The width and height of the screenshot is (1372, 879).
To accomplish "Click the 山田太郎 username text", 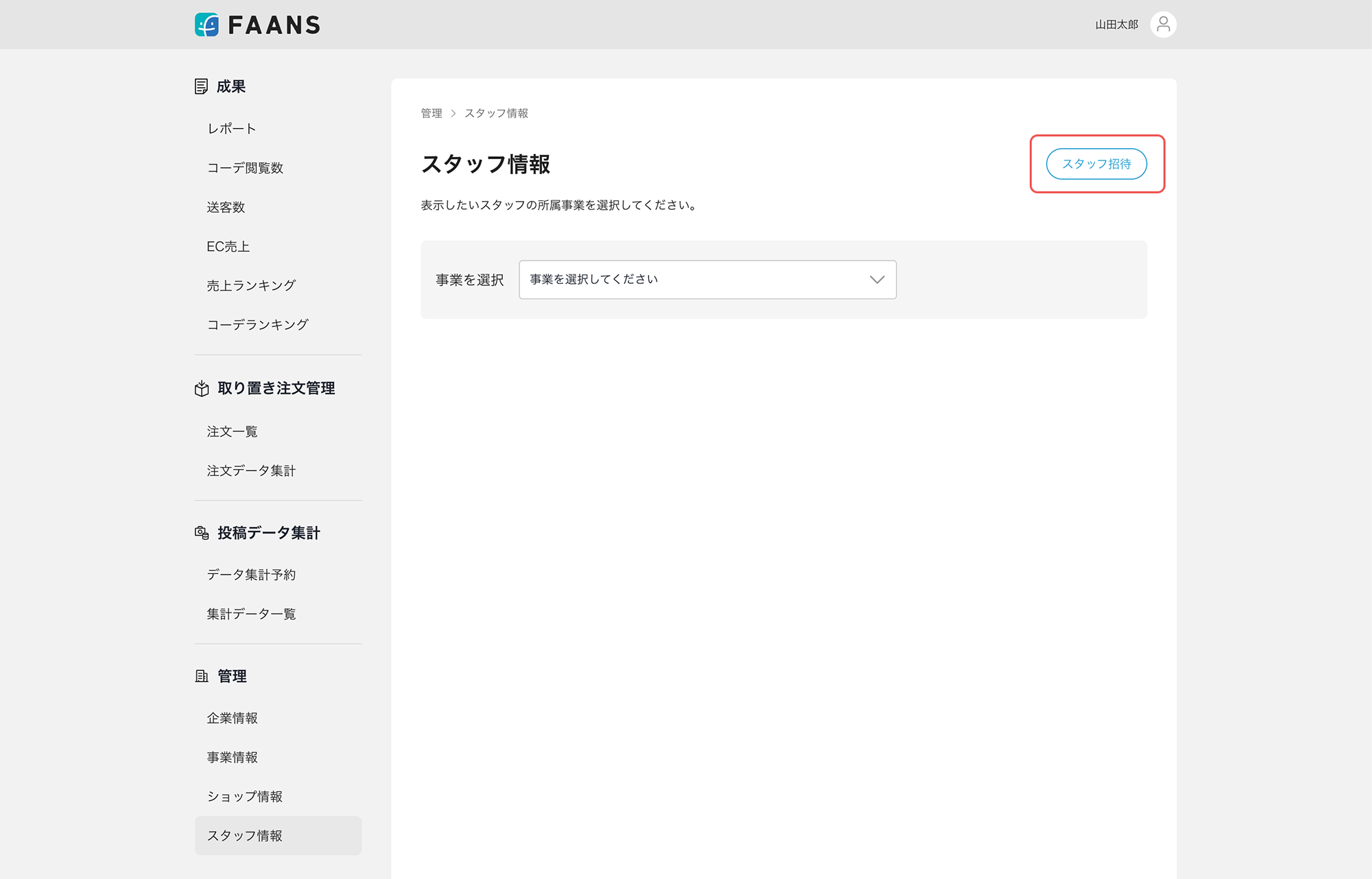I will coord(1116,25).
